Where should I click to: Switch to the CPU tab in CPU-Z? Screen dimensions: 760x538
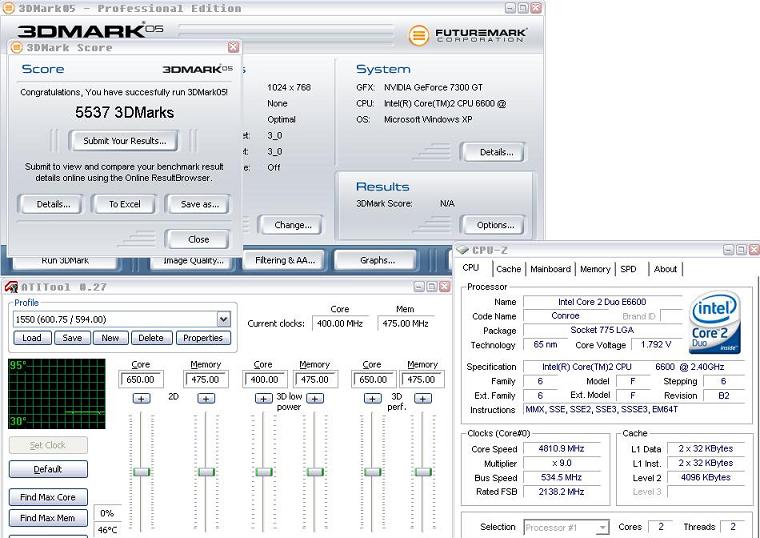coord(471,268)
